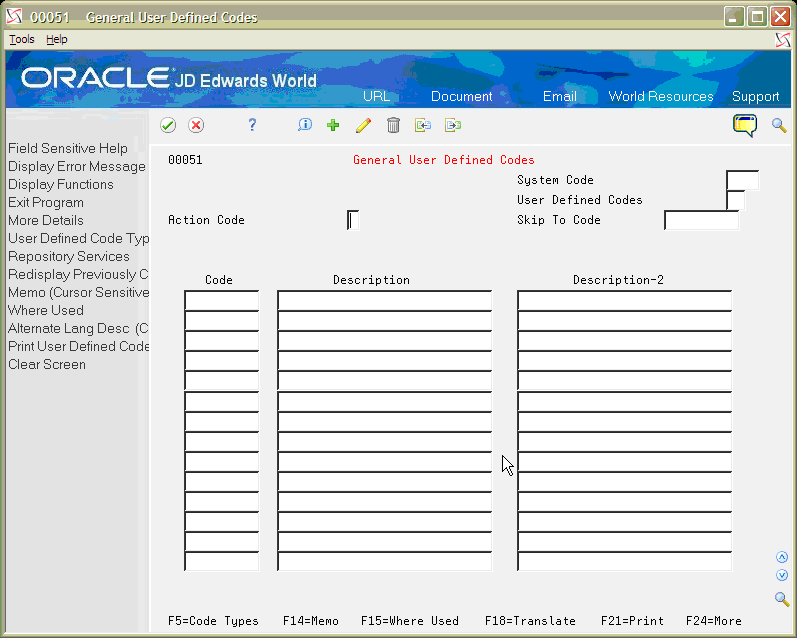Choose Clear Screen option
Viewport: 797px width, 638px height.
(47, 364)
